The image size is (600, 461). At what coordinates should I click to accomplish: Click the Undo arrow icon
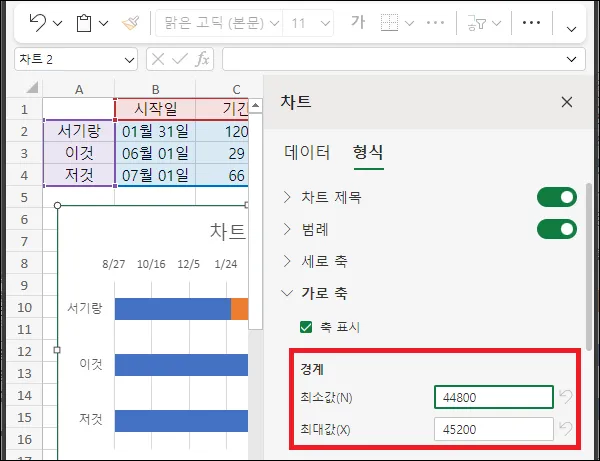pyautogui.click(x=38, y=23)
